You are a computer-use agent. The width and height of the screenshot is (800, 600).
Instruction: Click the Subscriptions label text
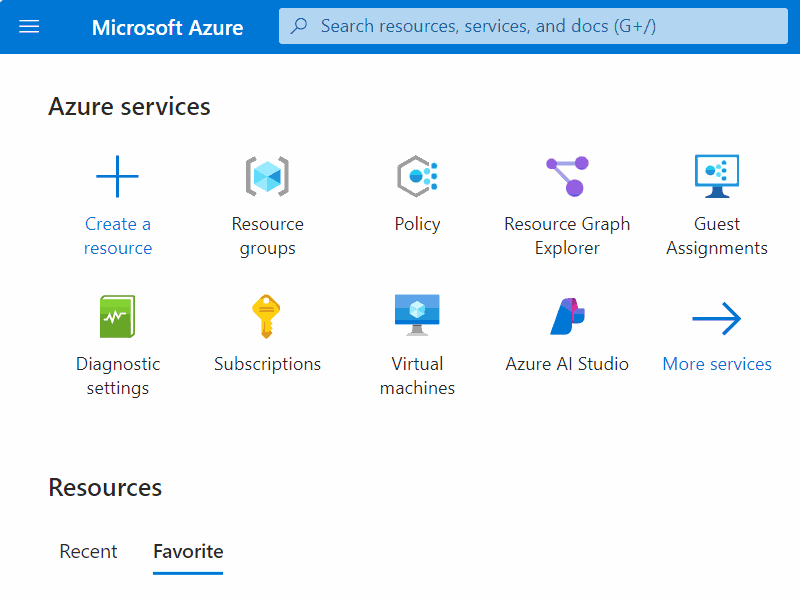[267, 364]
